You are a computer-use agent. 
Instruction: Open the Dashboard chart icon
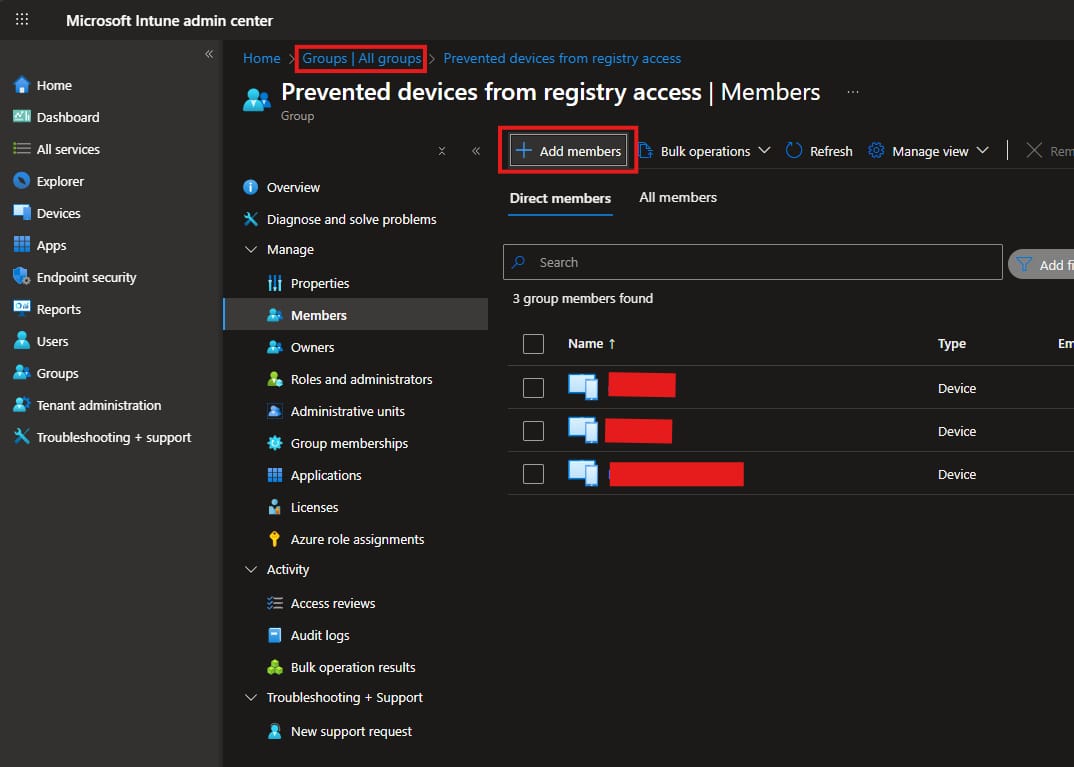pos(22,116)
